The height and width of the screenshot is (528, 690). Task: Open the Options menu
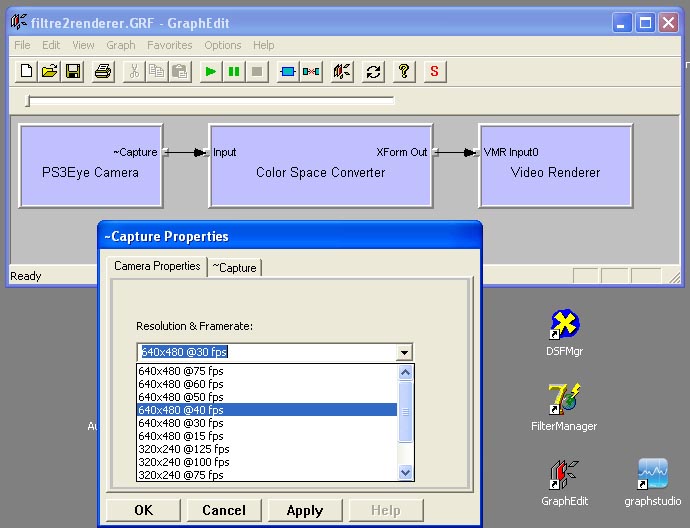[x=223, y=45]
